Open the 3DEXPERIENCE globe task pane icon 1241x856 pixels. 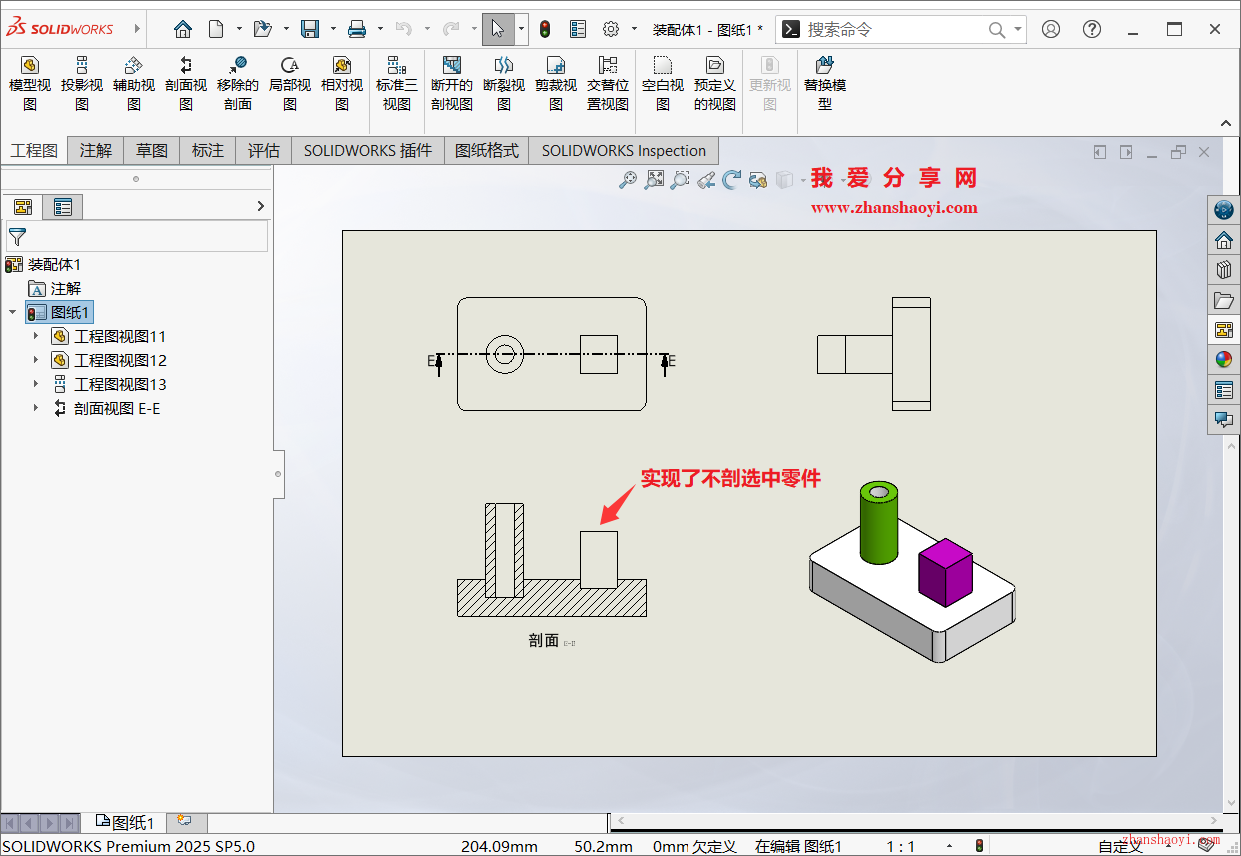tap(1224, 210)
